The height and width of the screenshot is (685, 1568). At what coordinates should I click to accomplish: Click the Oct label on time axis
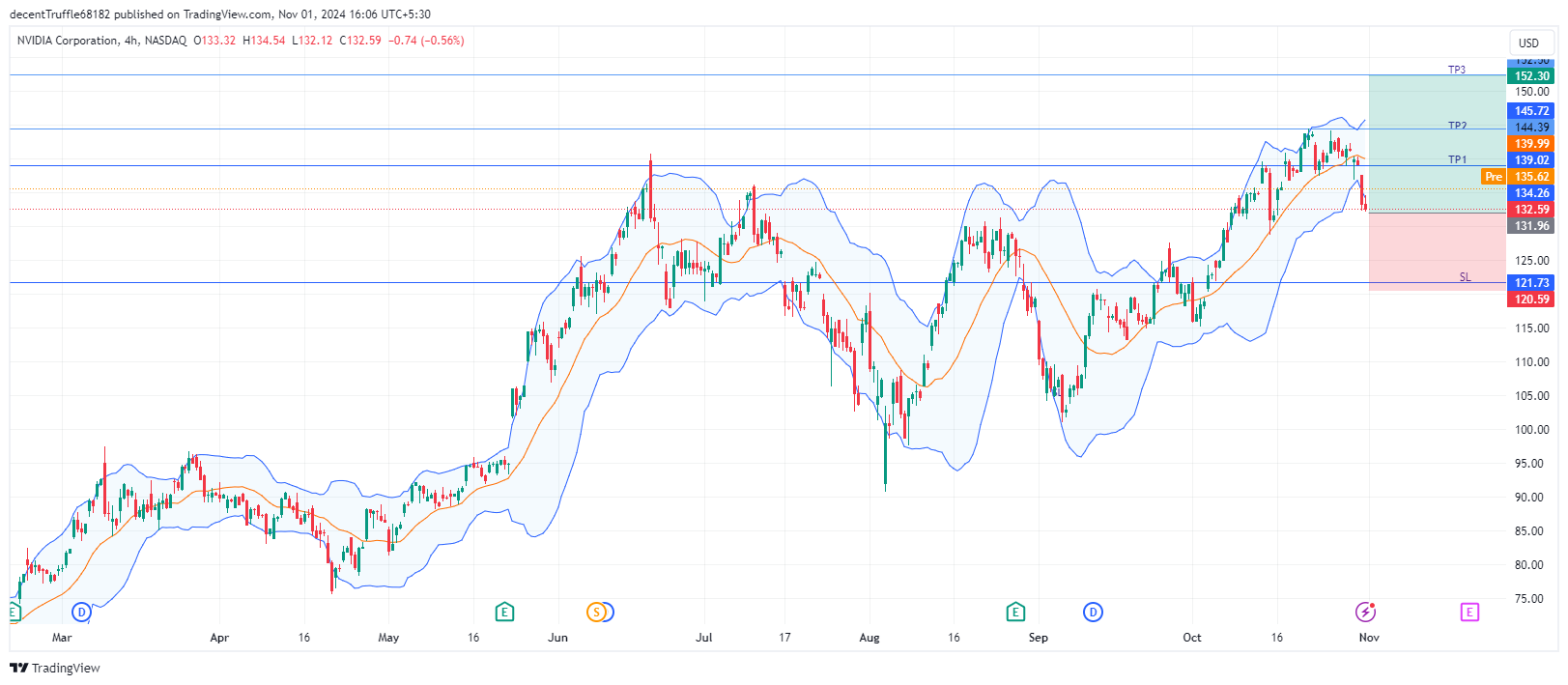(x=1192, y=638)
